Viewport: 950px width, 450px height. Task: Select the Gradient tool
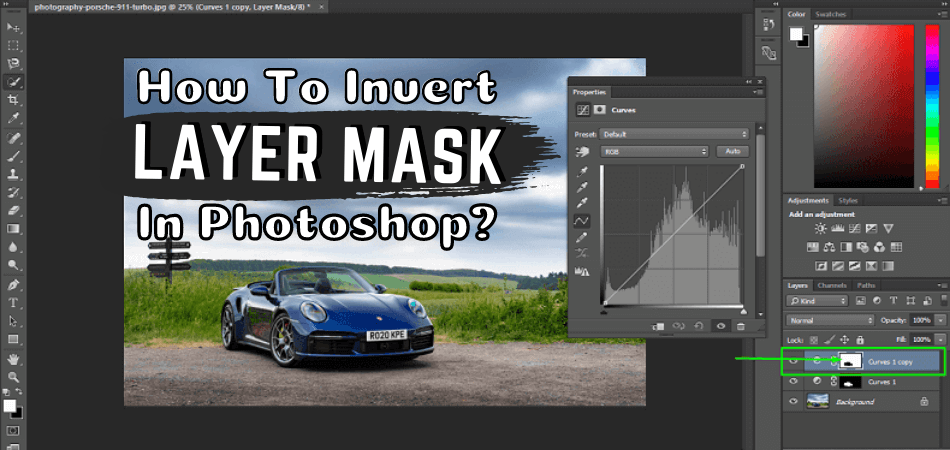(13, 229)
